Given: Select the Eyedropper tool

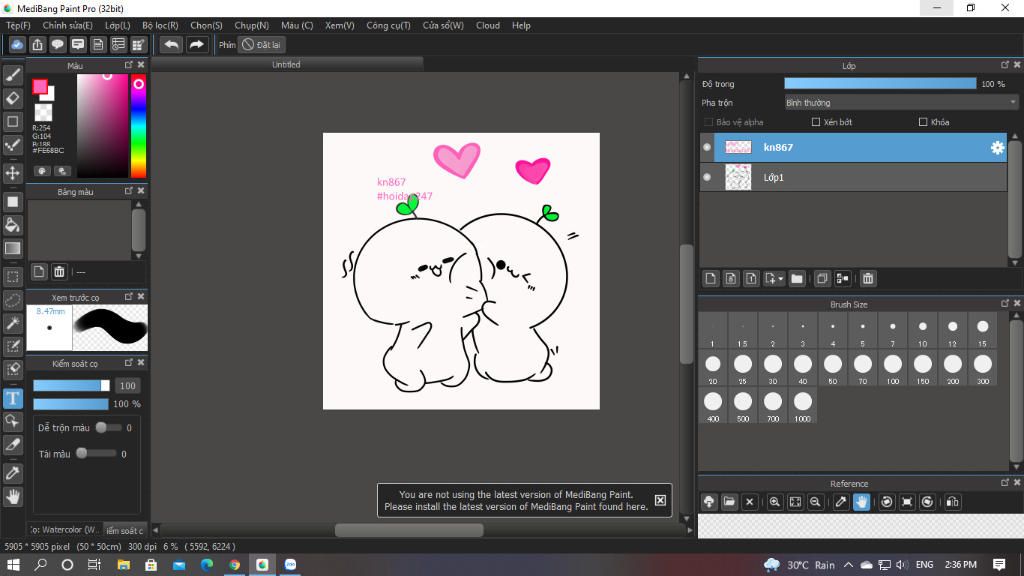Looking at the screenshot, I should 13,472.
